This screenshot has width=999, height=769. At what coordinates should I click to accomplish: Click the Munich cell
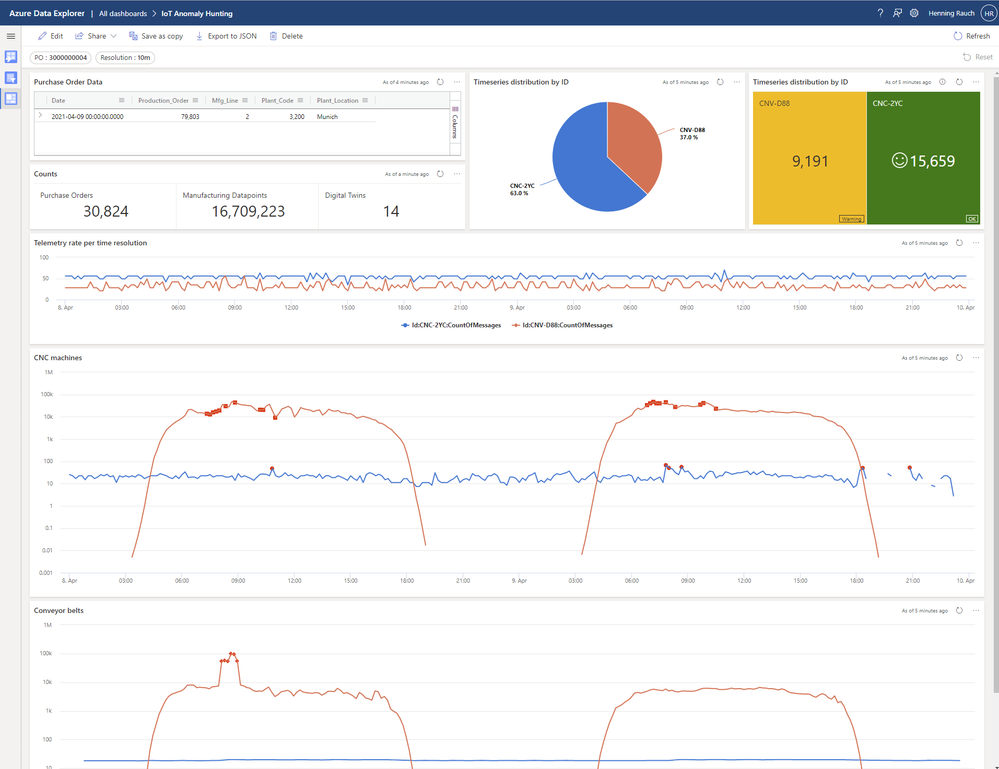[327, 117]
